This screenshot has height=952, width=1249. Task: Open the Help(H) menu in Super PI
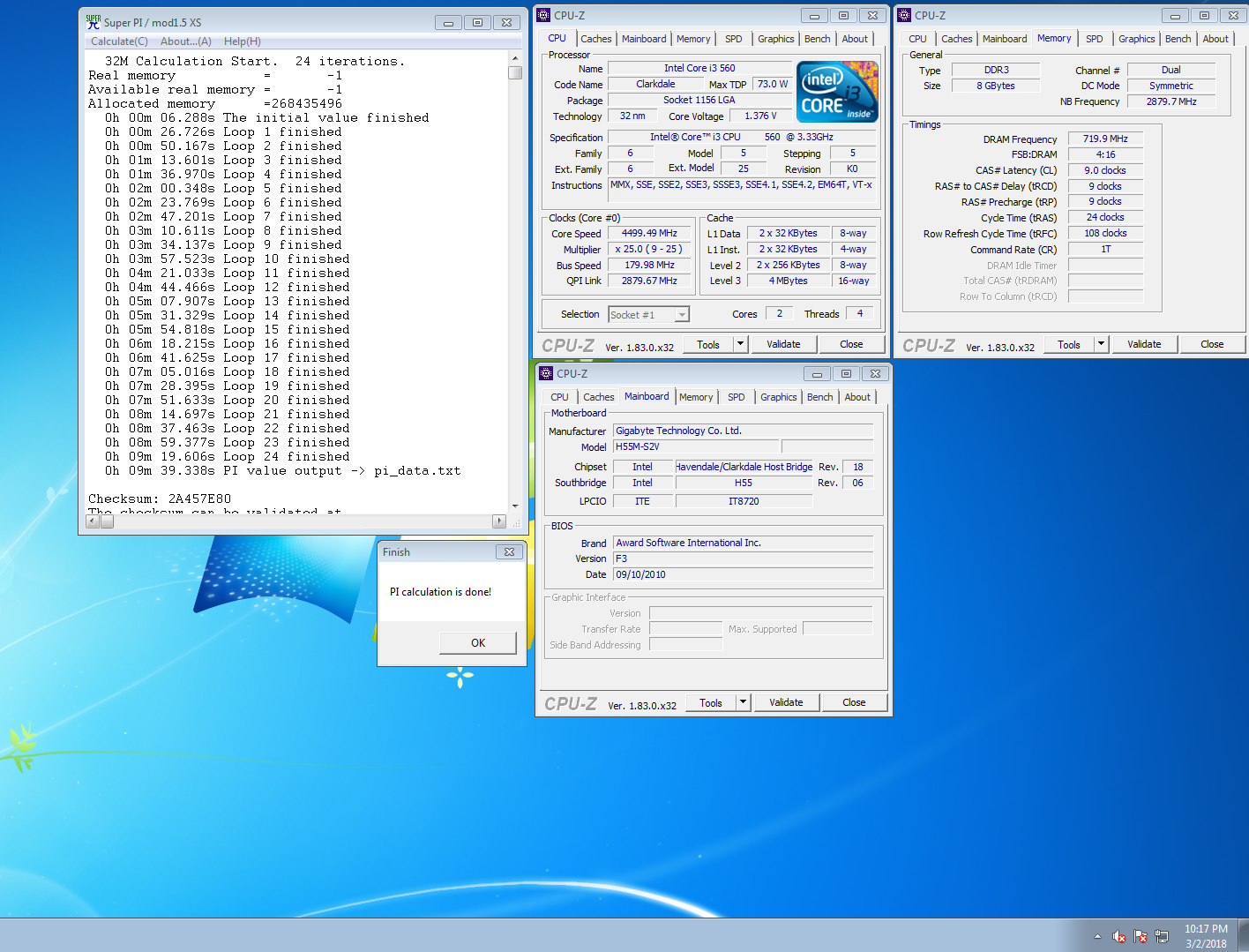(243, 41)
